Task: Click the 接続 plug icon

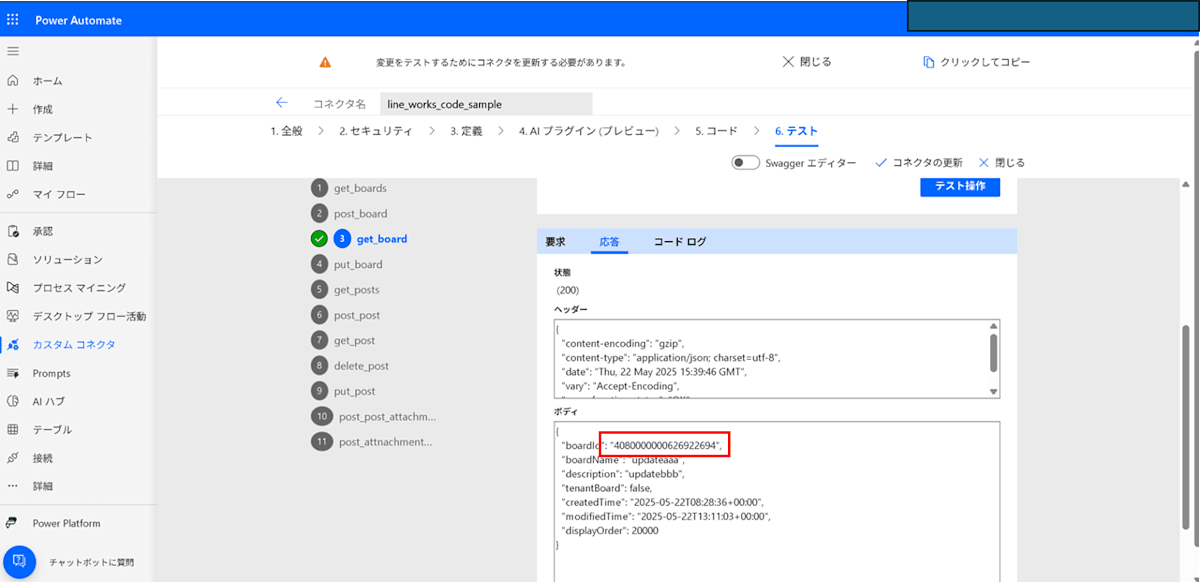Action: tap(12, 457)
